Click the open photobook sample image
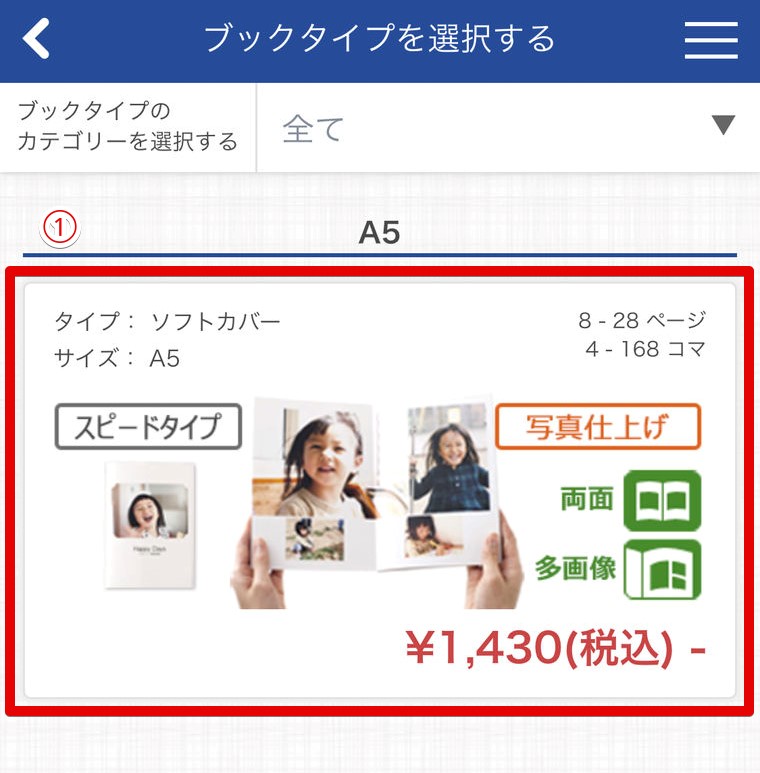This screenshot has width=760, height=773. (375, 502)
